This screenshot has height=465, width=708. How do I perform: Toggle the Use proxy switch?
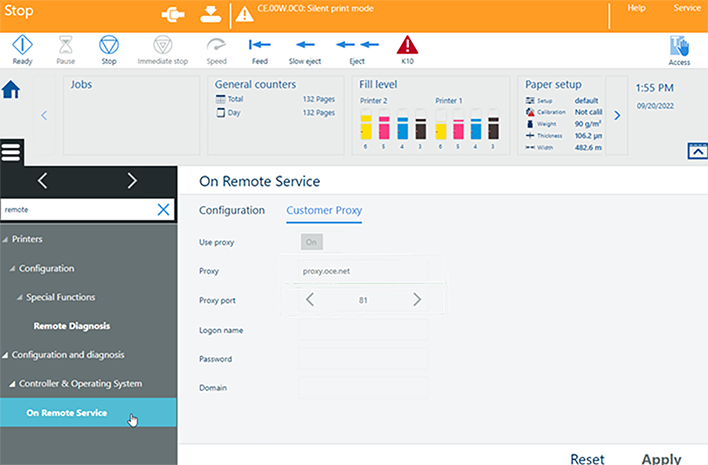[311, 242]
